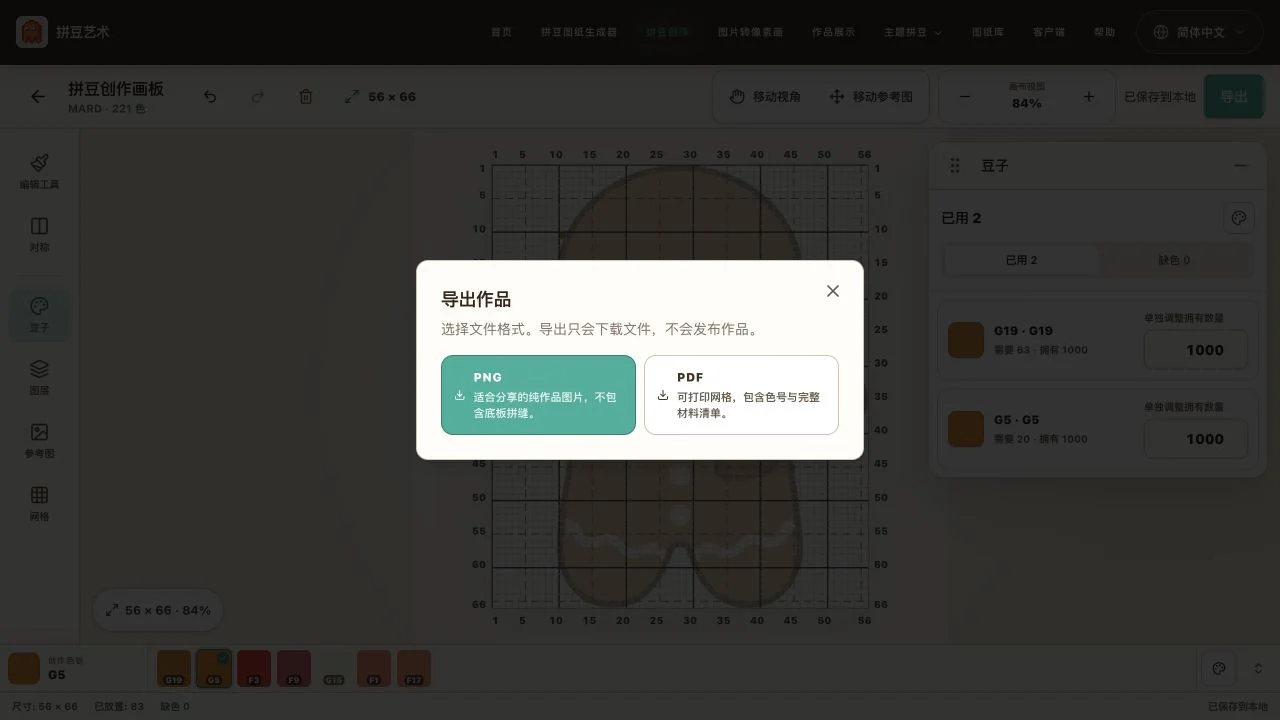Click the 84% canvas zoom value
The height and width of the screenshot is (720, 1280).
click(1027, 103)
